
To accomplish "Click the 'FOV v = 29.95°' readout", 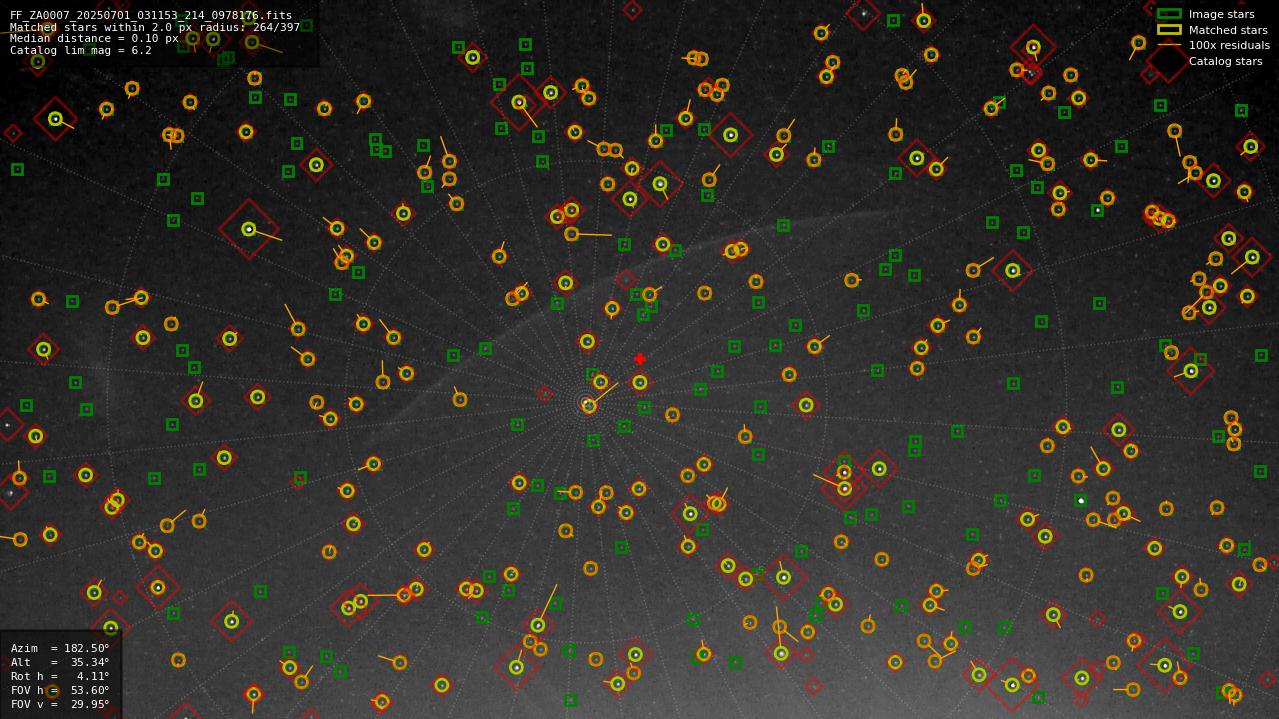I will pyautogui.click(x=60, y=704).
